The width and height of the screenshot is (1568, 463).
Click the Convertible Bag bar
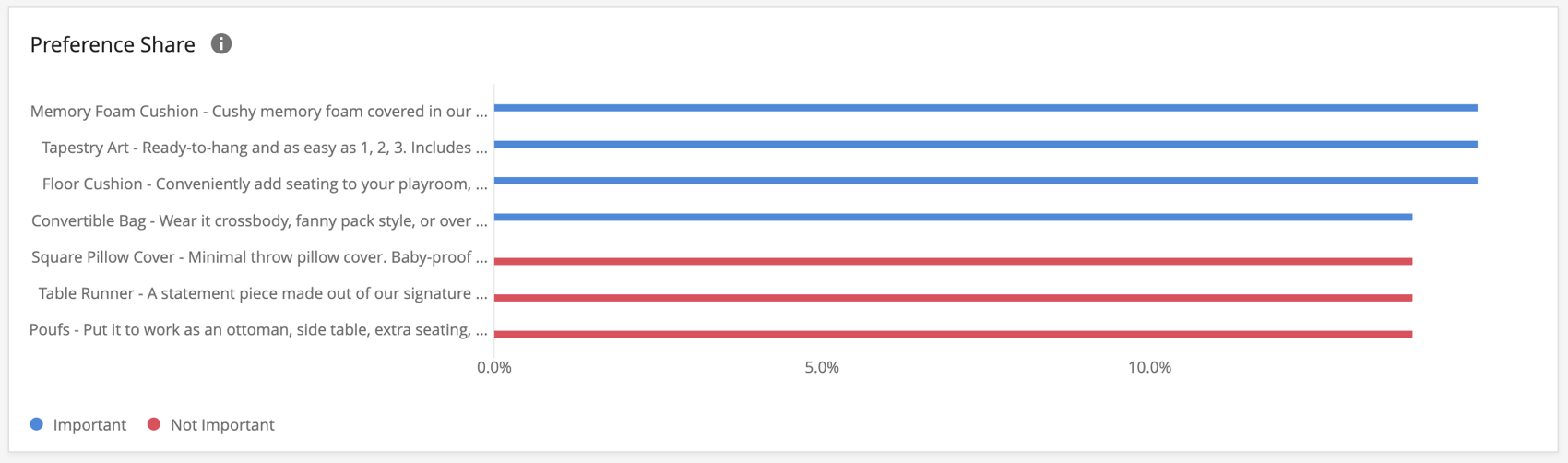[x=953, y=218]
